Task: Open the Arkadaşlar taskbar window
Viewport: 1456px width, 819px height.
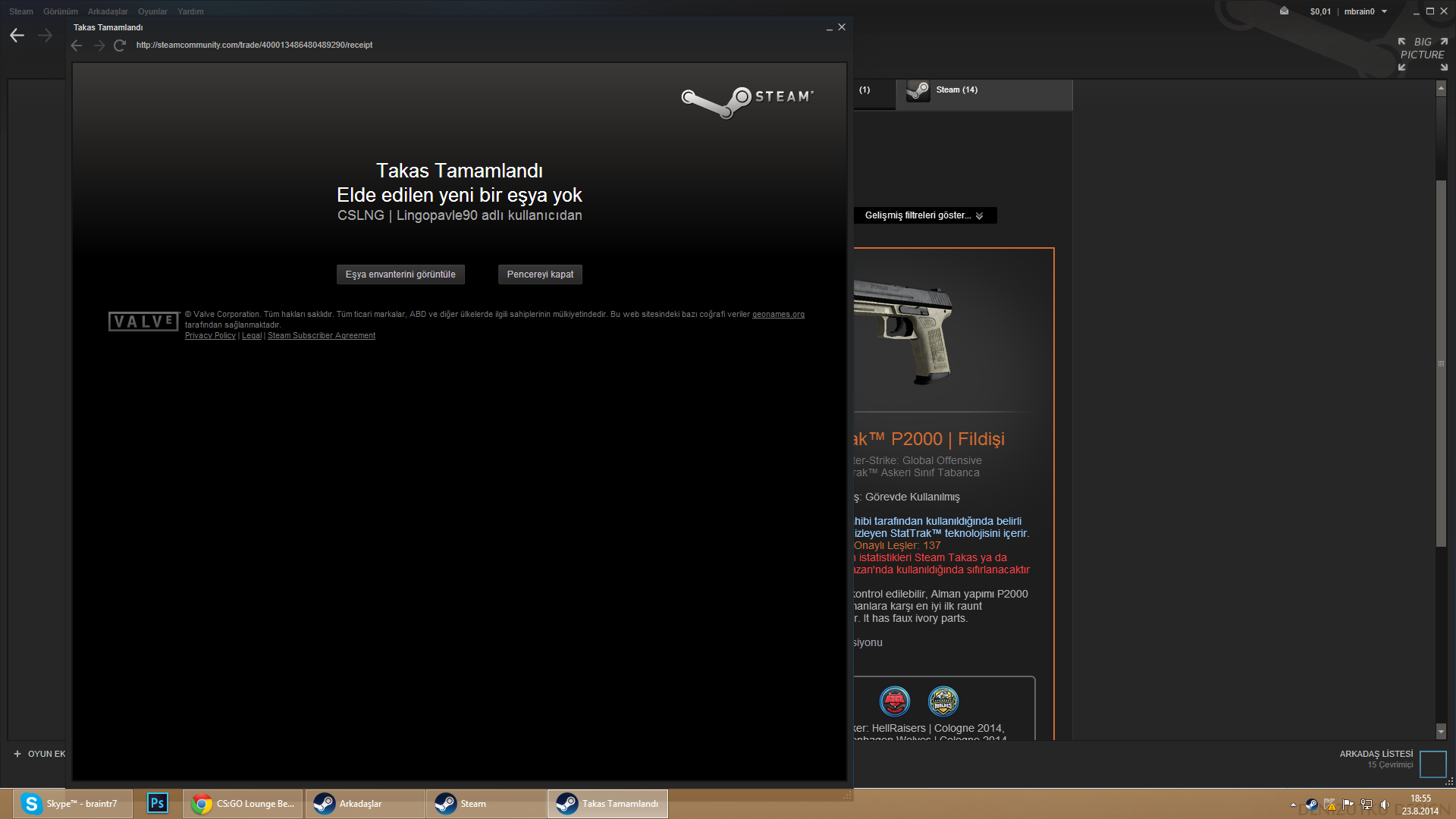Action: [x=365, y=803]
